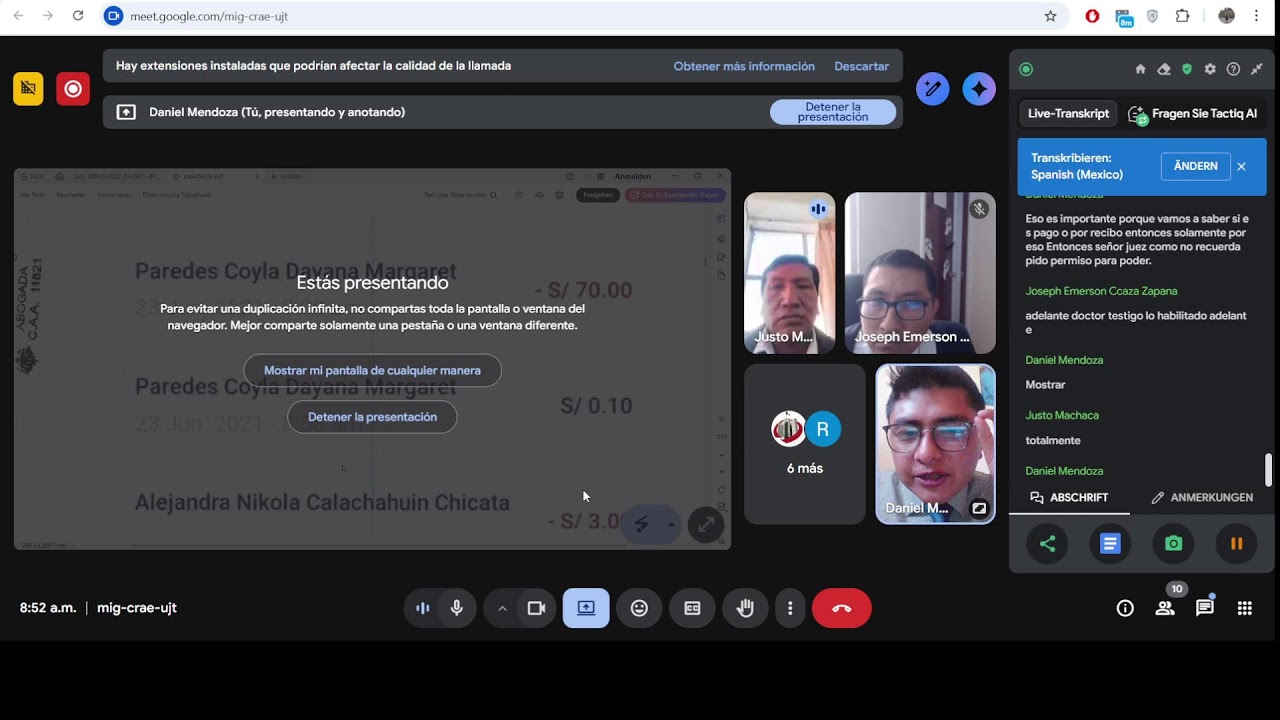This screenshot has height=720, width=1280.
Task: Collapse the Tactiq panel with shrink arrows
Action: 1257,69
